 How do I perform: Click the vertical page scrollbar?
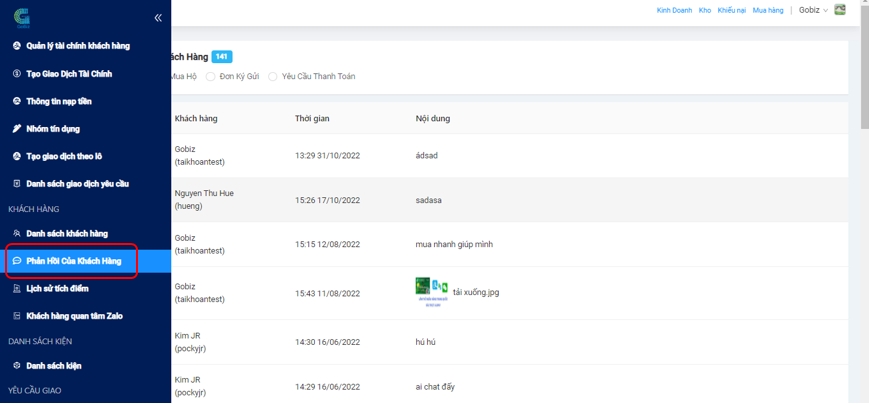[864, 80]
